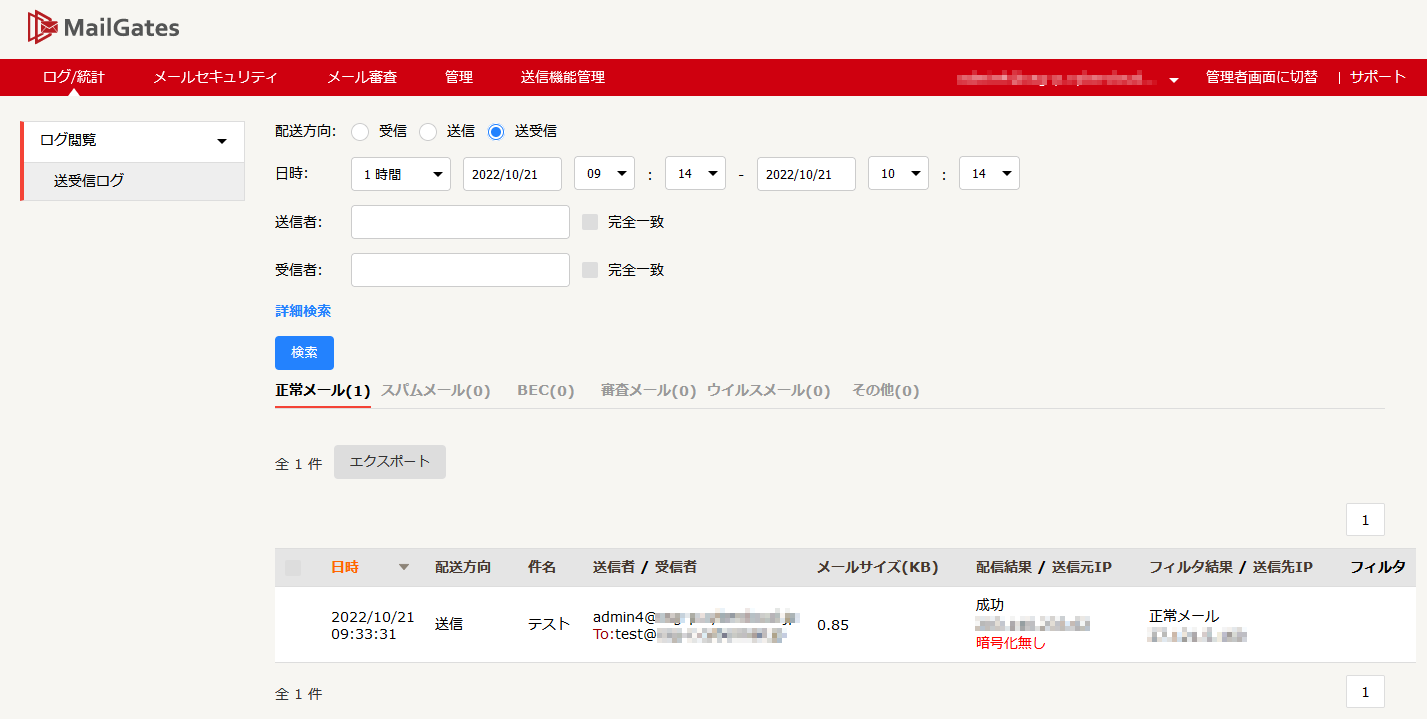This screenshot has width=1427, height=719.
Task: Switch to the スパムメール(0) tab
Action: (436, 391)
